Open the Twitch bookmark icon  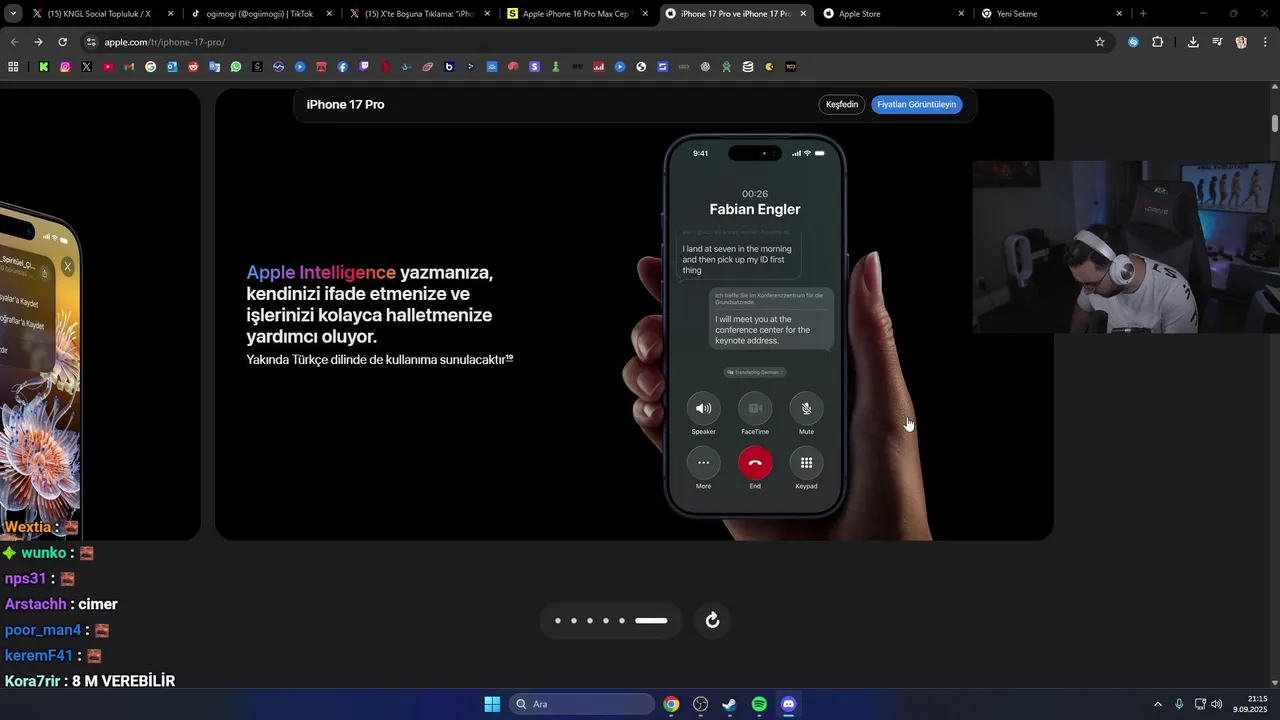pos(364,67)
